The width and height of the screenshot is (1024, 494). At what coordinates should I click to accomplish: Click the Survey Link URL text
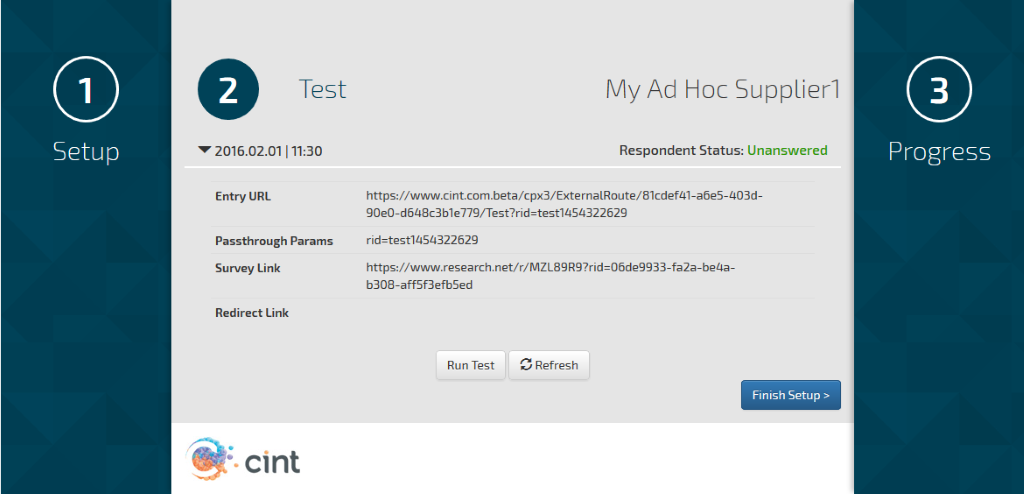click(x=551, y=276)
